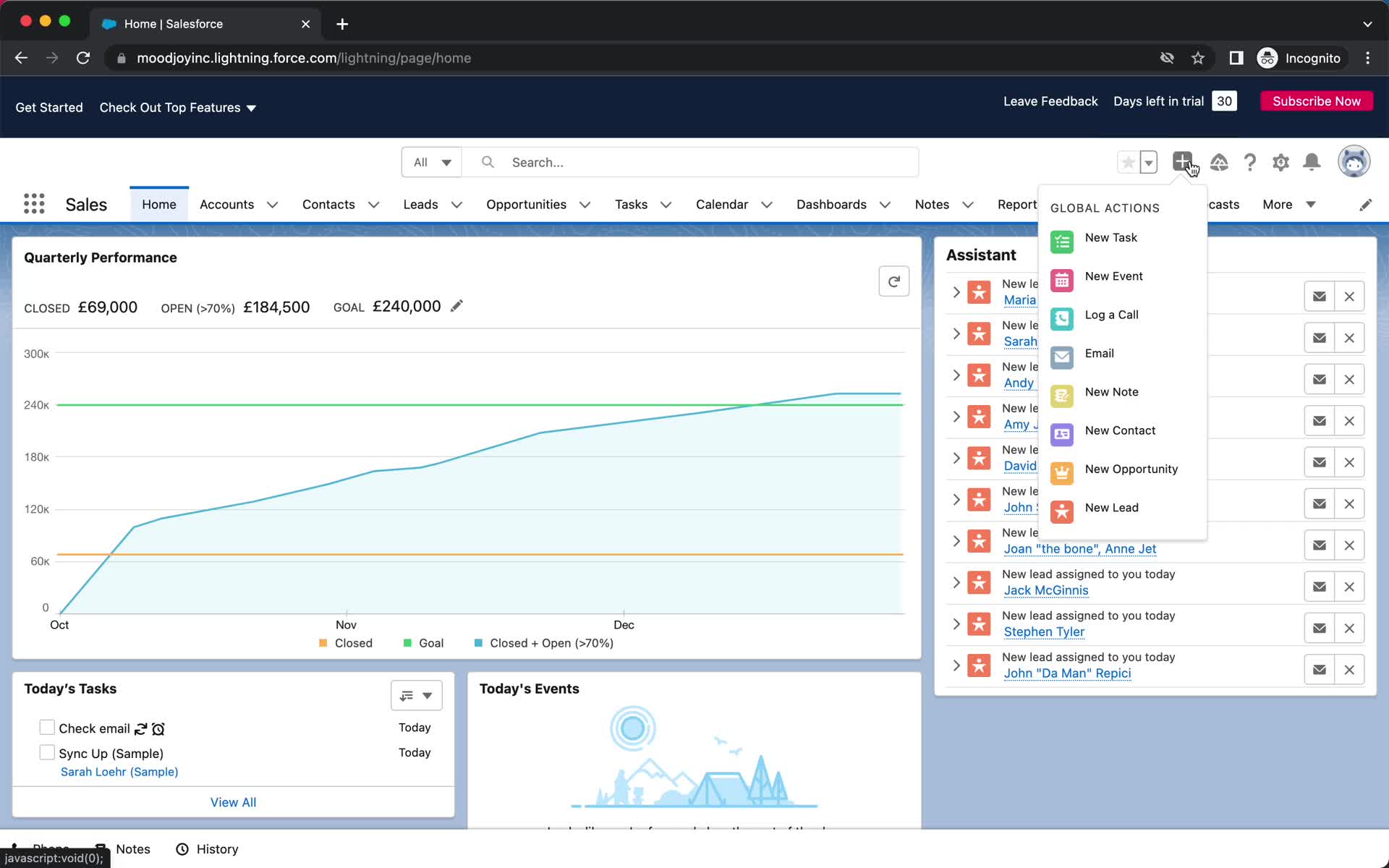Open a new browser tab
This screenshot has width=1389, height=868.
coord(342,24)
